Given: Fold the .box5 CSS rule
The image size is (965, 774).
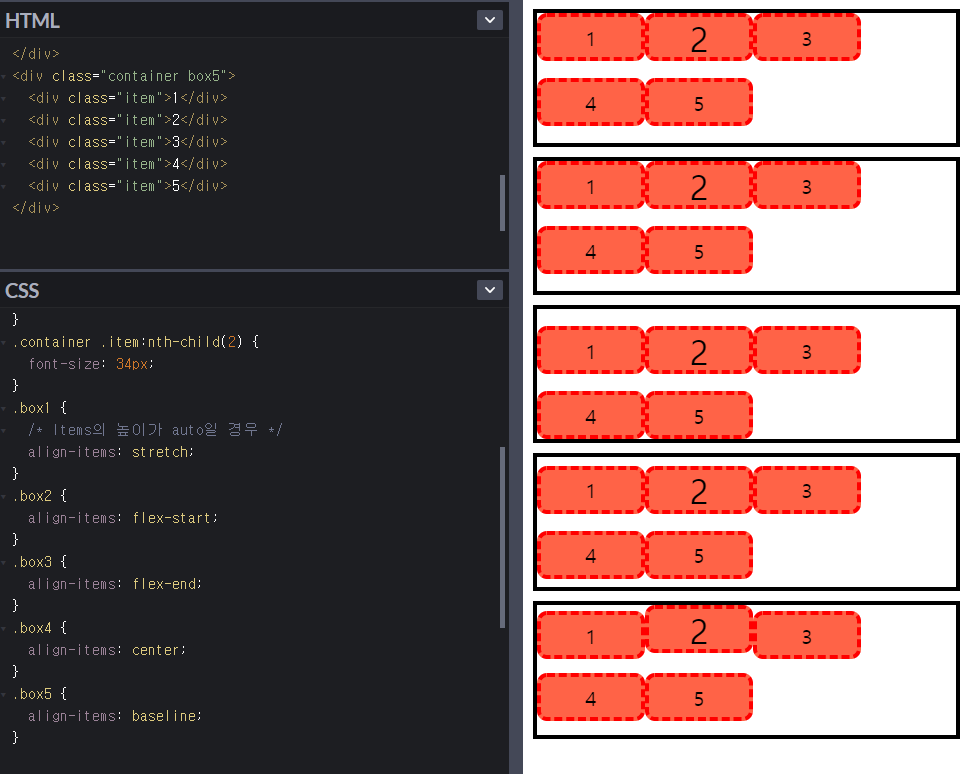Looking at the screenshot, I should [x=4, y=695].
